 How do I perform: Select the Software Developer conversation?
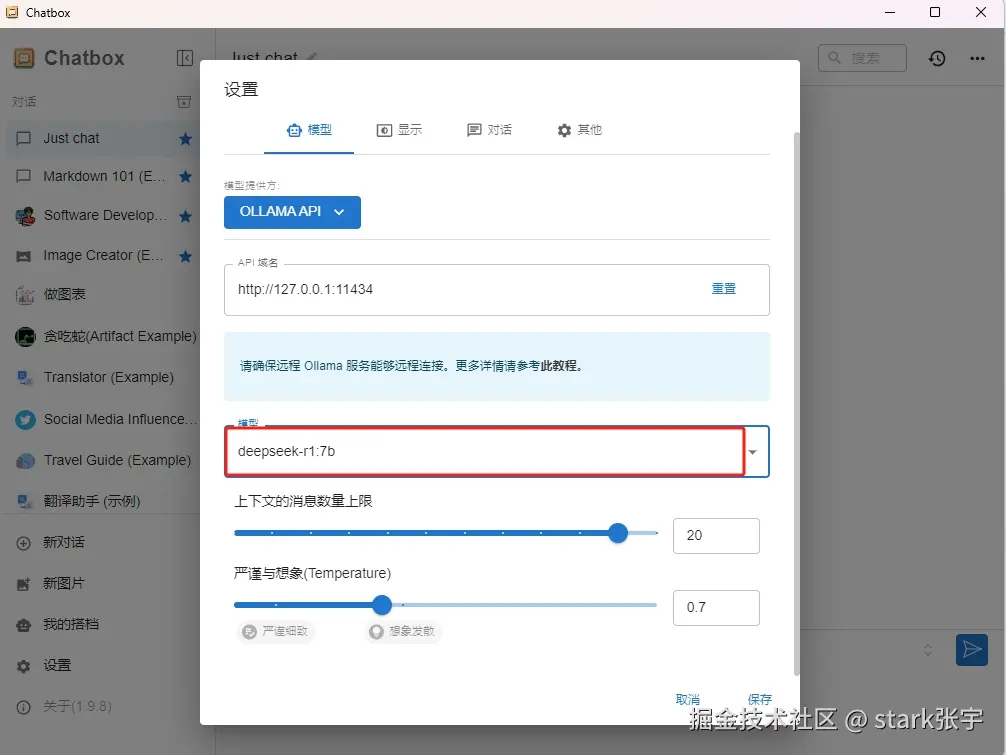[x=103, y=216]
